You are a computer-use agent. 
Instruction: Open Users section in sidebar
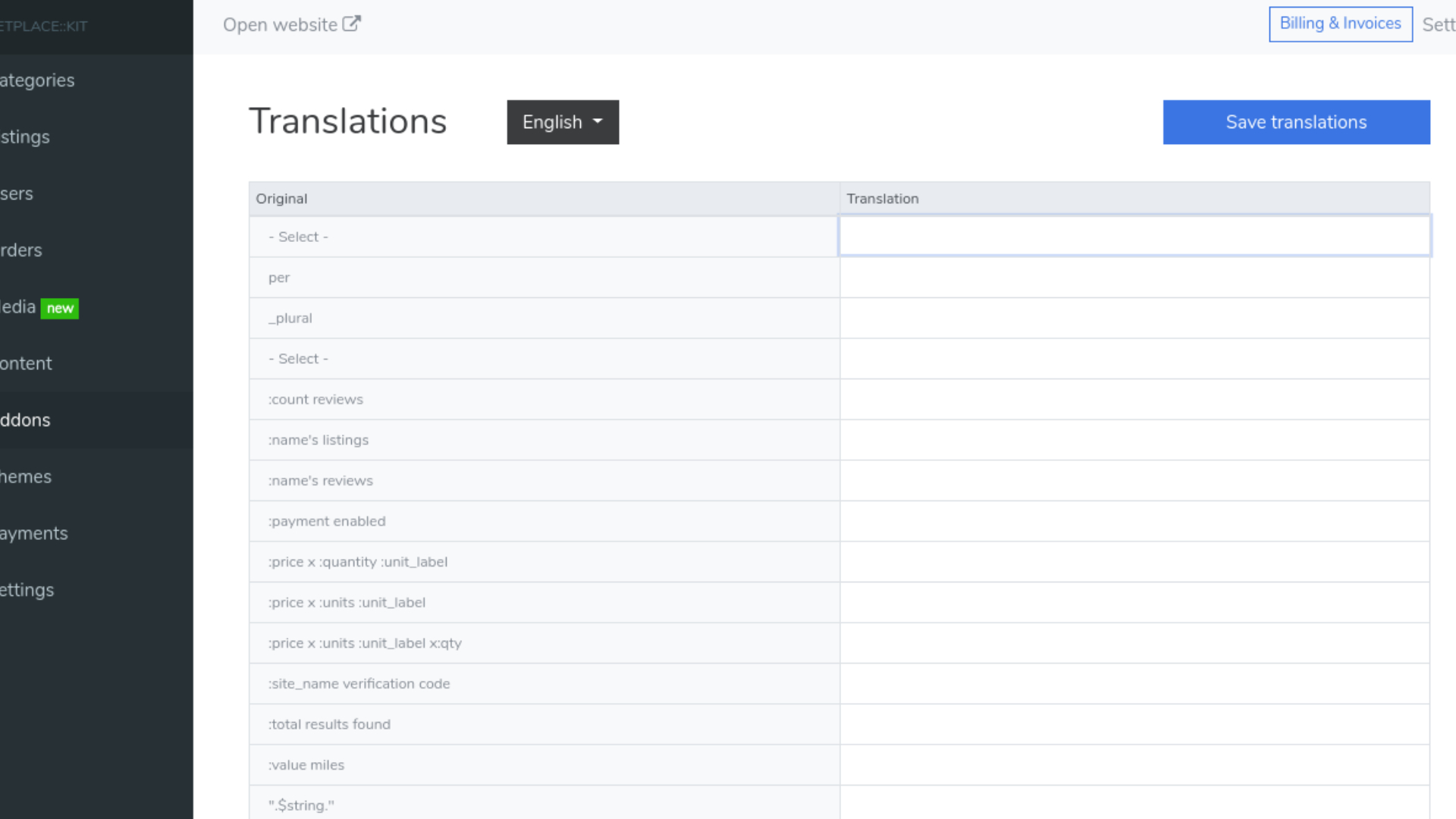coord(17,194)
